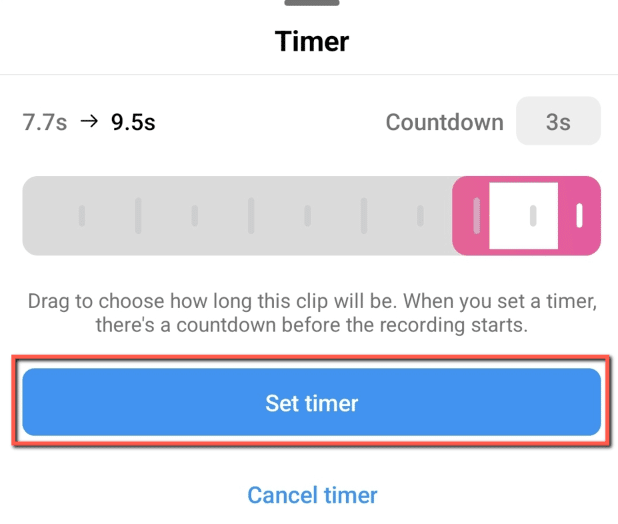
Task: Click the tick mark inside the pink region left of the white handle
Action: 477,215
